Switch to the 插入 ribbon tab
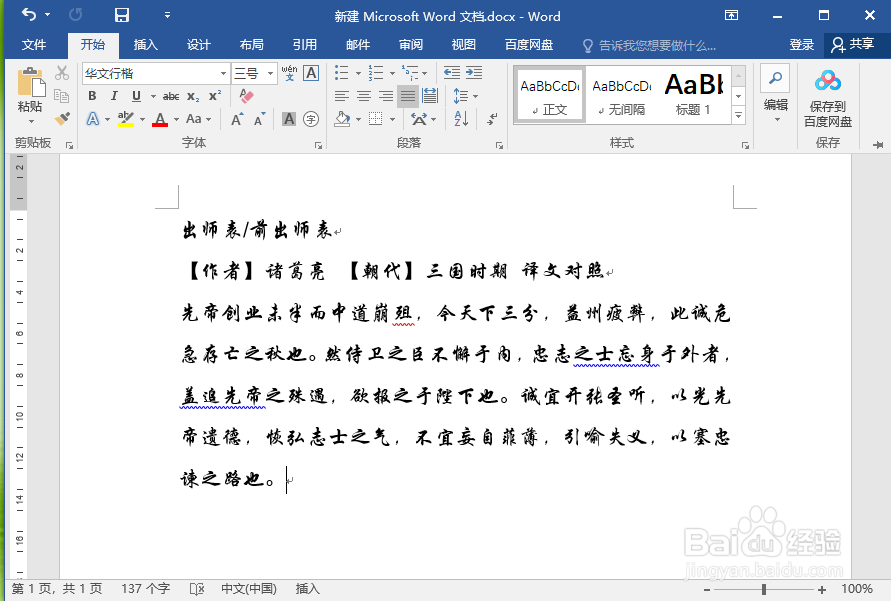The height and width of the screenshot is (601, 891). pyautogui.click(x=146, y=44)
